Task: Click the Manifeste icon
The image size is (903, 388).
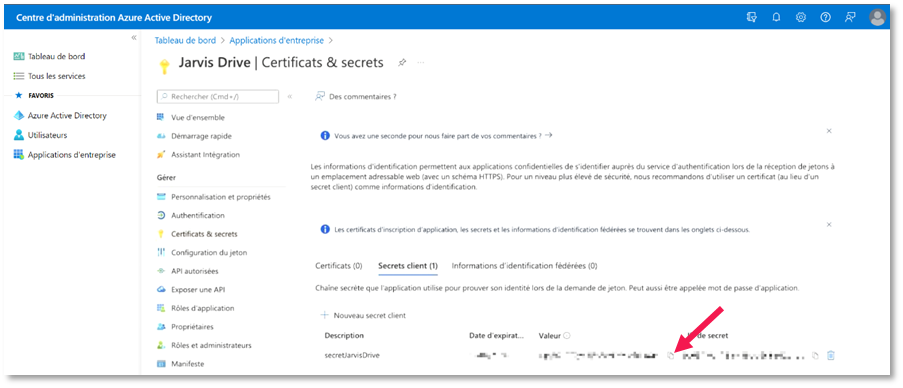Action: pos(161,364)
